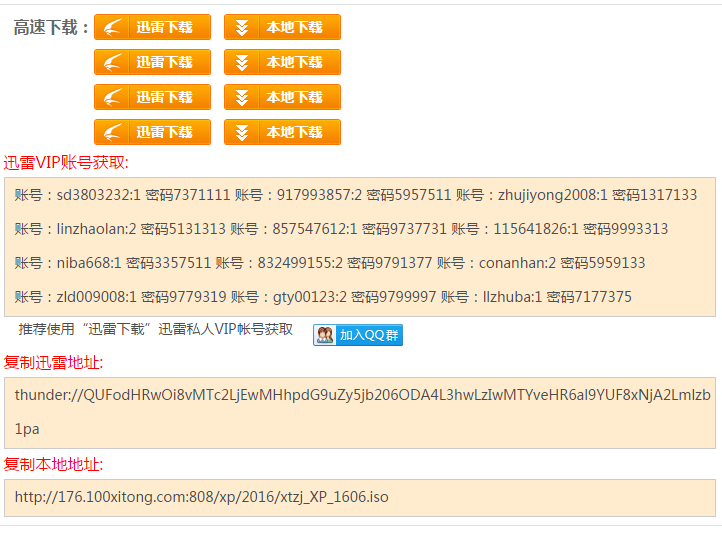Click the thunder:// address field
The image size is (722, 544).
pos(360,413)
